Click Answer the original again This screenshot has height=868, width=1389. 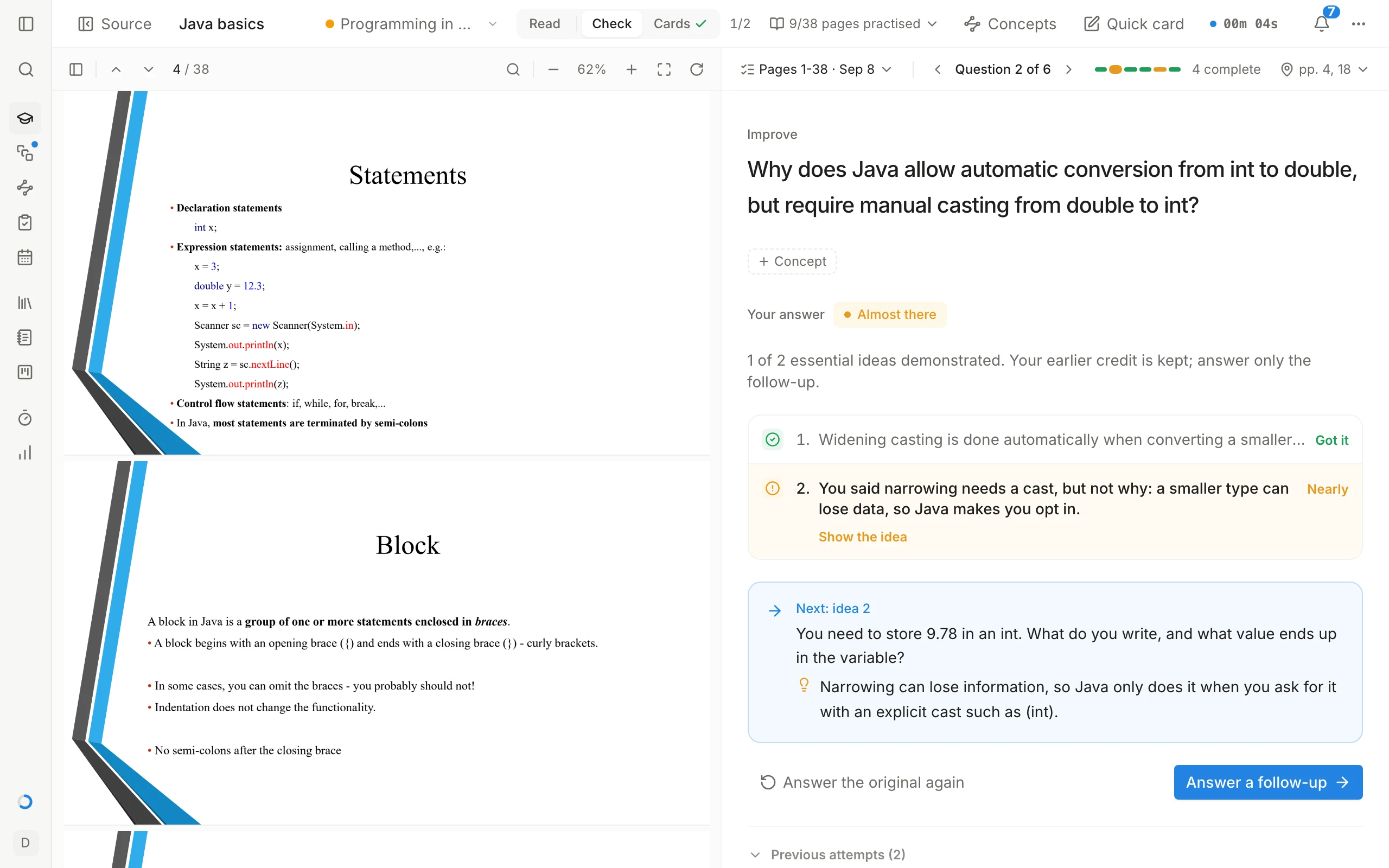[x=862, y=782]
